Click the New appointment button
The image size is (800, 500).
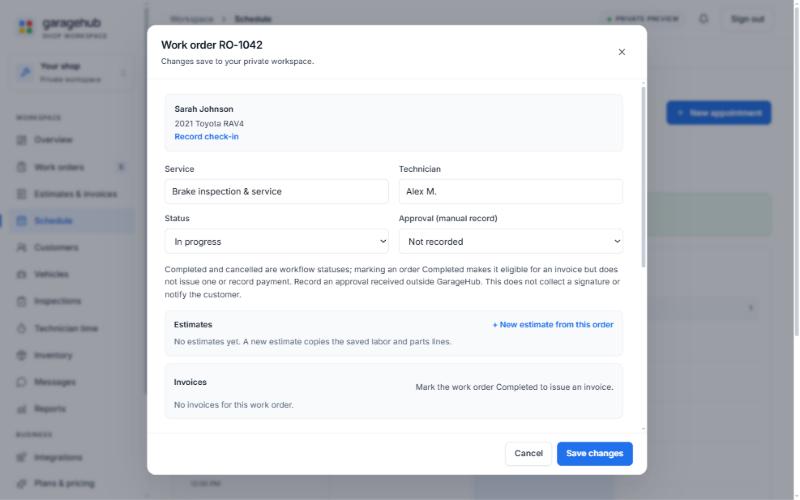pos(718,113)
